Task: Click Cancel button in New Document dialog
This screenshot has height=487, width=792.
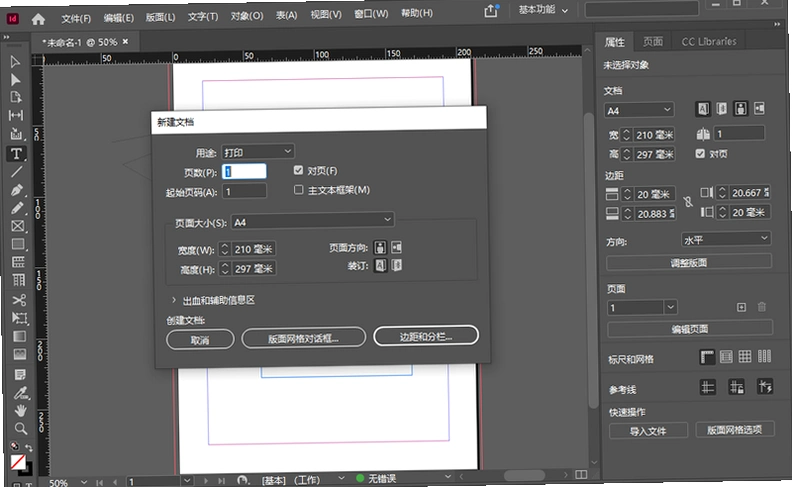Action: click(200, 339)
